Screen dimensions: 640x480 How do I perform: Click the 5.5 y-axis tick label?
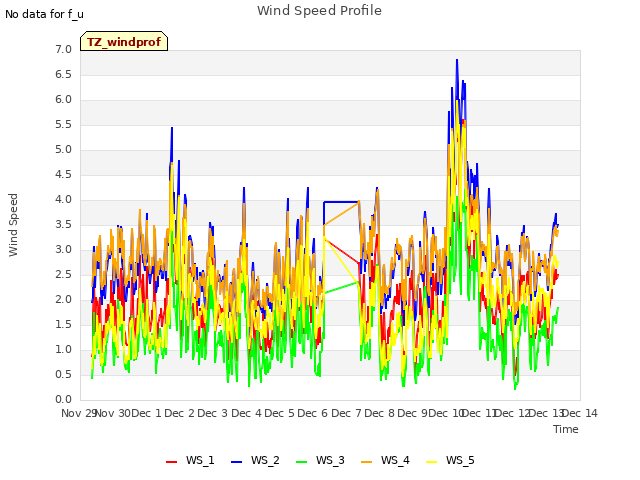[x=63, y=124]
